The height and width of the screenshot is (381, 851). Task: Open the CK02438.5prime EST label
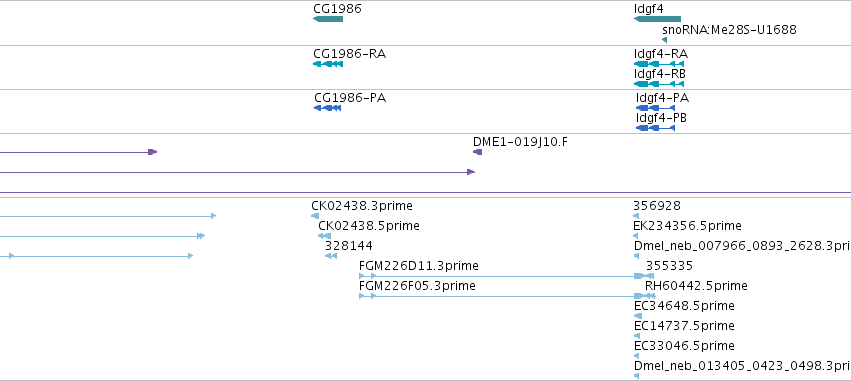[x=369, y=226]
